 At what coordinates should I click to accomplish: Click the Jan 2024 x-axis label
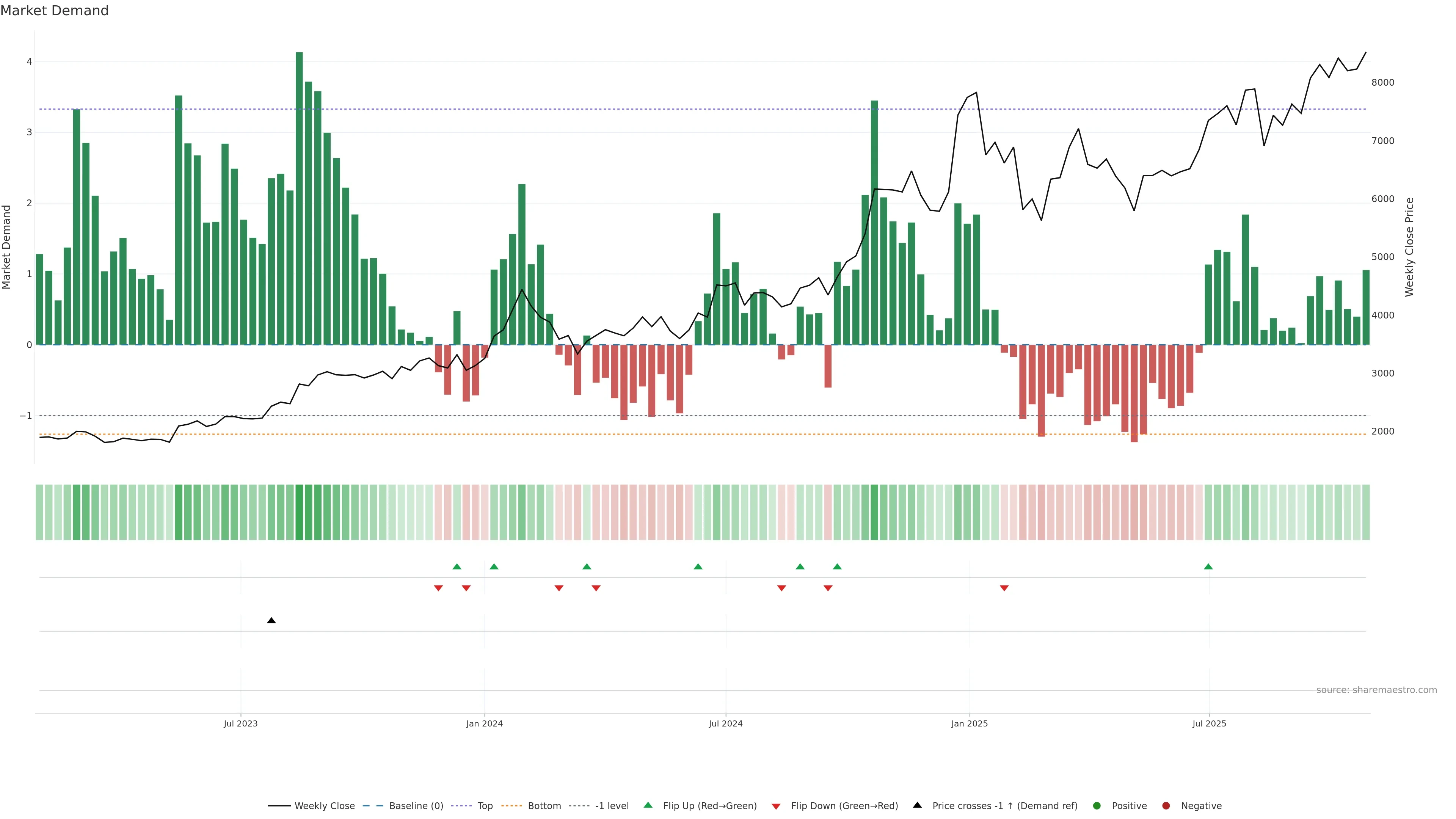485,723
